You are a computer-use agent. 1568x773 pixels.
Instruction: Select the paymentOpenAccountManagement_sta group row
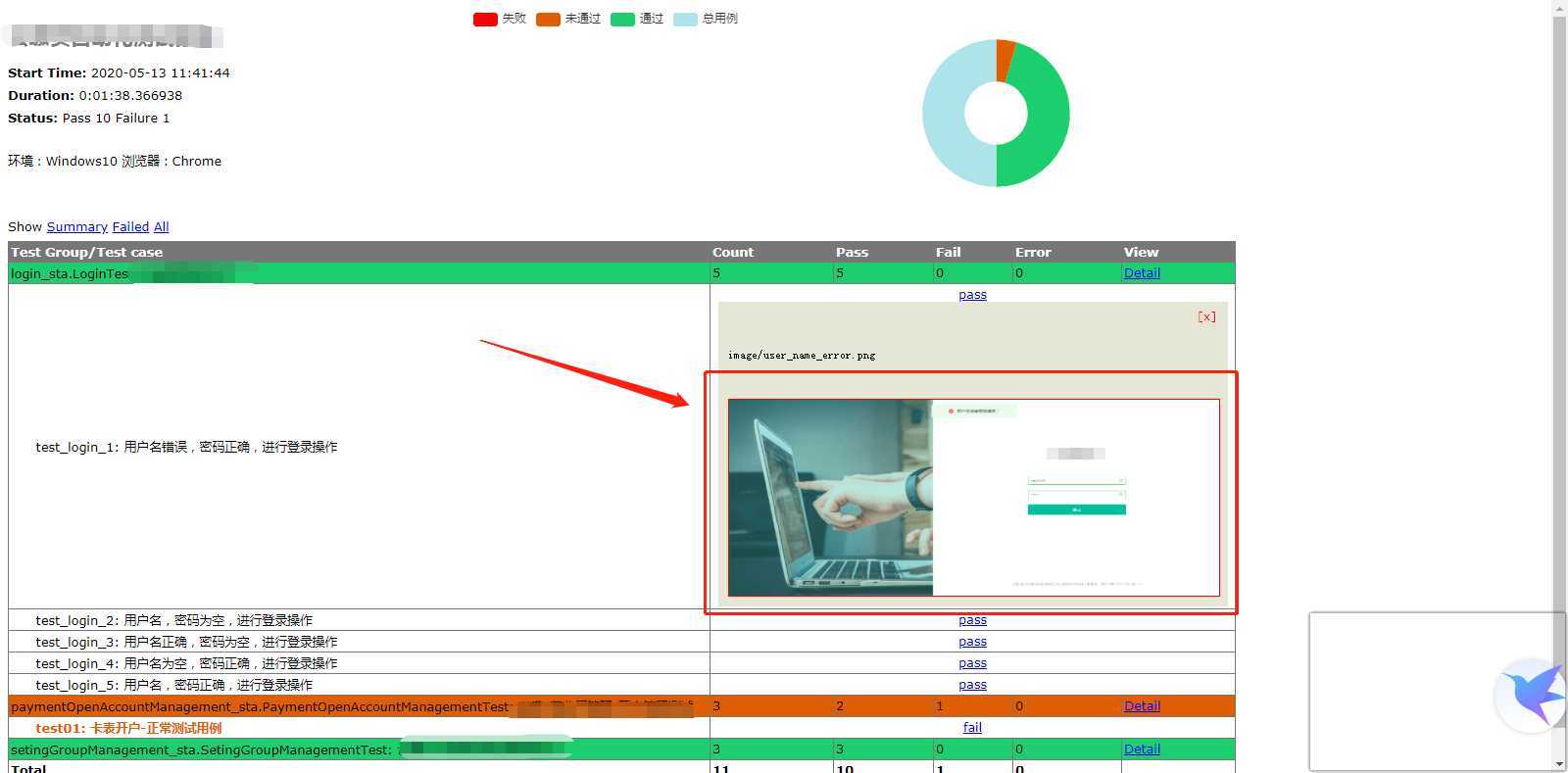pos(621,706)
